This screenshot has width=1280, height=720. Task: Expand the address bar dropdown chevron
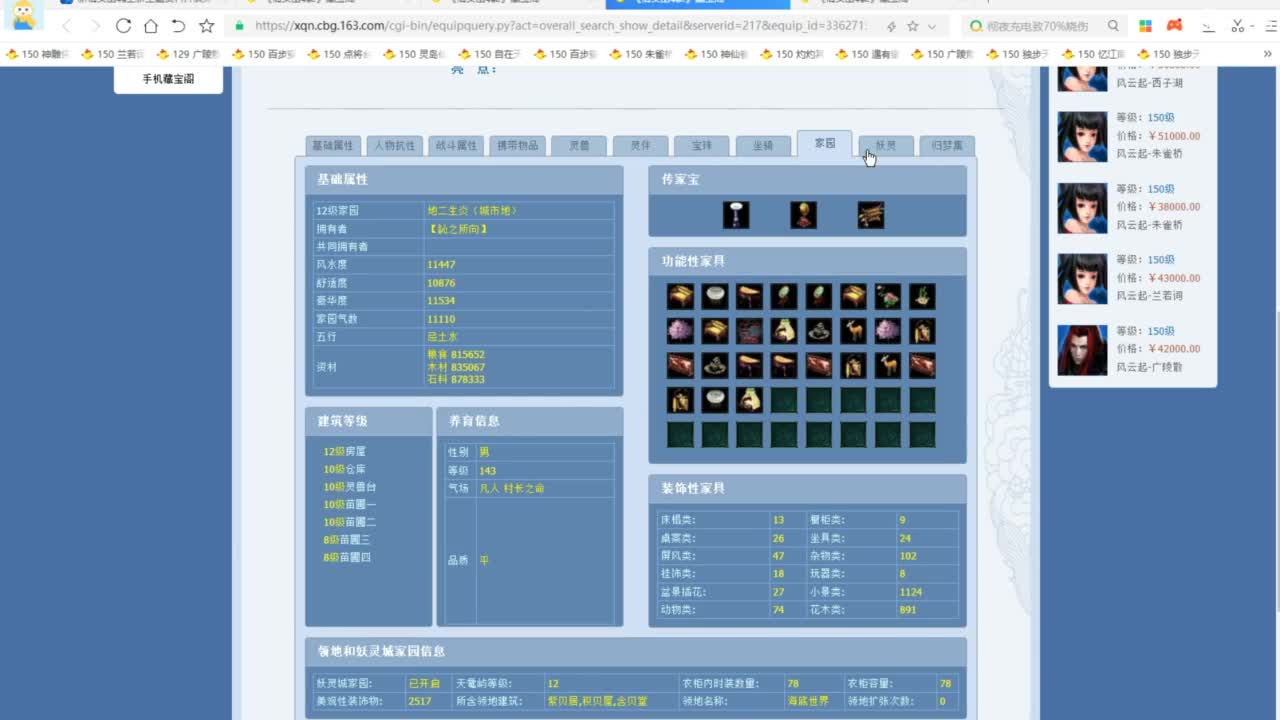click(x=932, y=26)
